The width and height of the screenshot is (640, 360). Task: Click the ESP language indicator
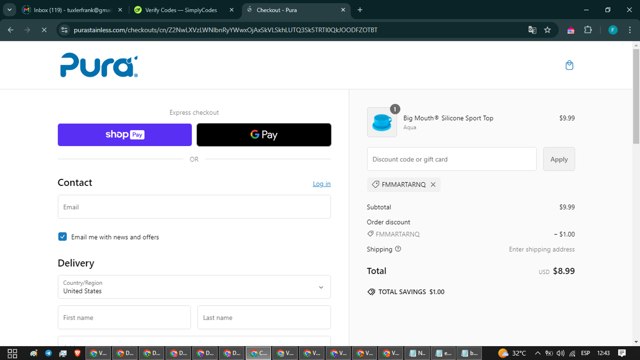pyautogui.click(x=585, y=353)
